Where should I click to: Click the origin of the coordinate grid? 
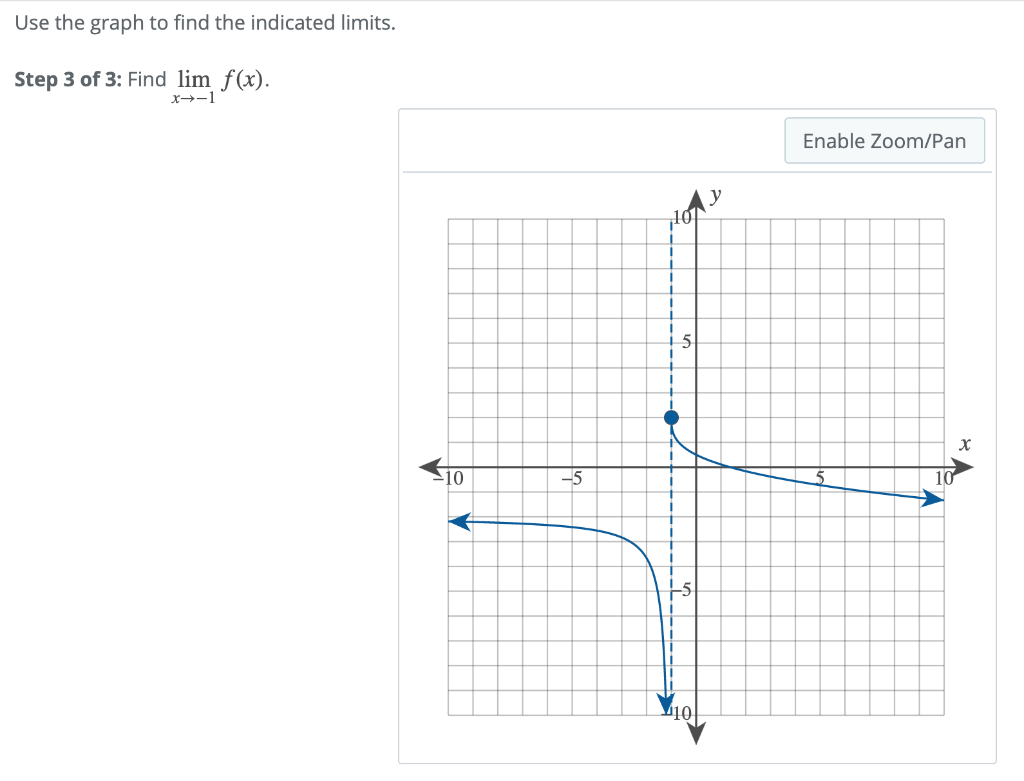[696, 466]
